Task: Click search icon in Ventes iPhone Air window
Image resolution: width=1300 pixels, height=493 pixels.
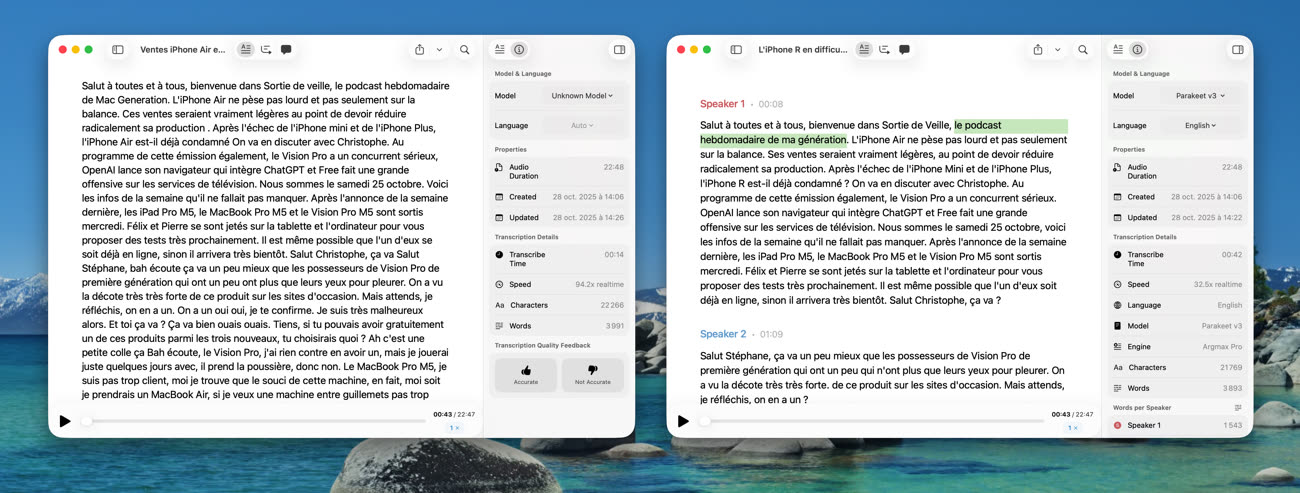Action: [465, 50]
